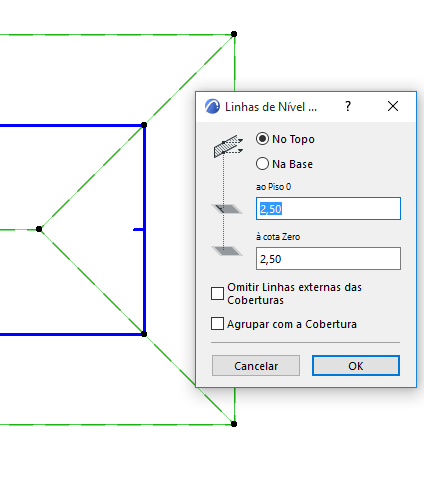This screenshot has width=424, height=485.
Task: Click the 'à cota Zero' label
Action: (x=278, y=237)
